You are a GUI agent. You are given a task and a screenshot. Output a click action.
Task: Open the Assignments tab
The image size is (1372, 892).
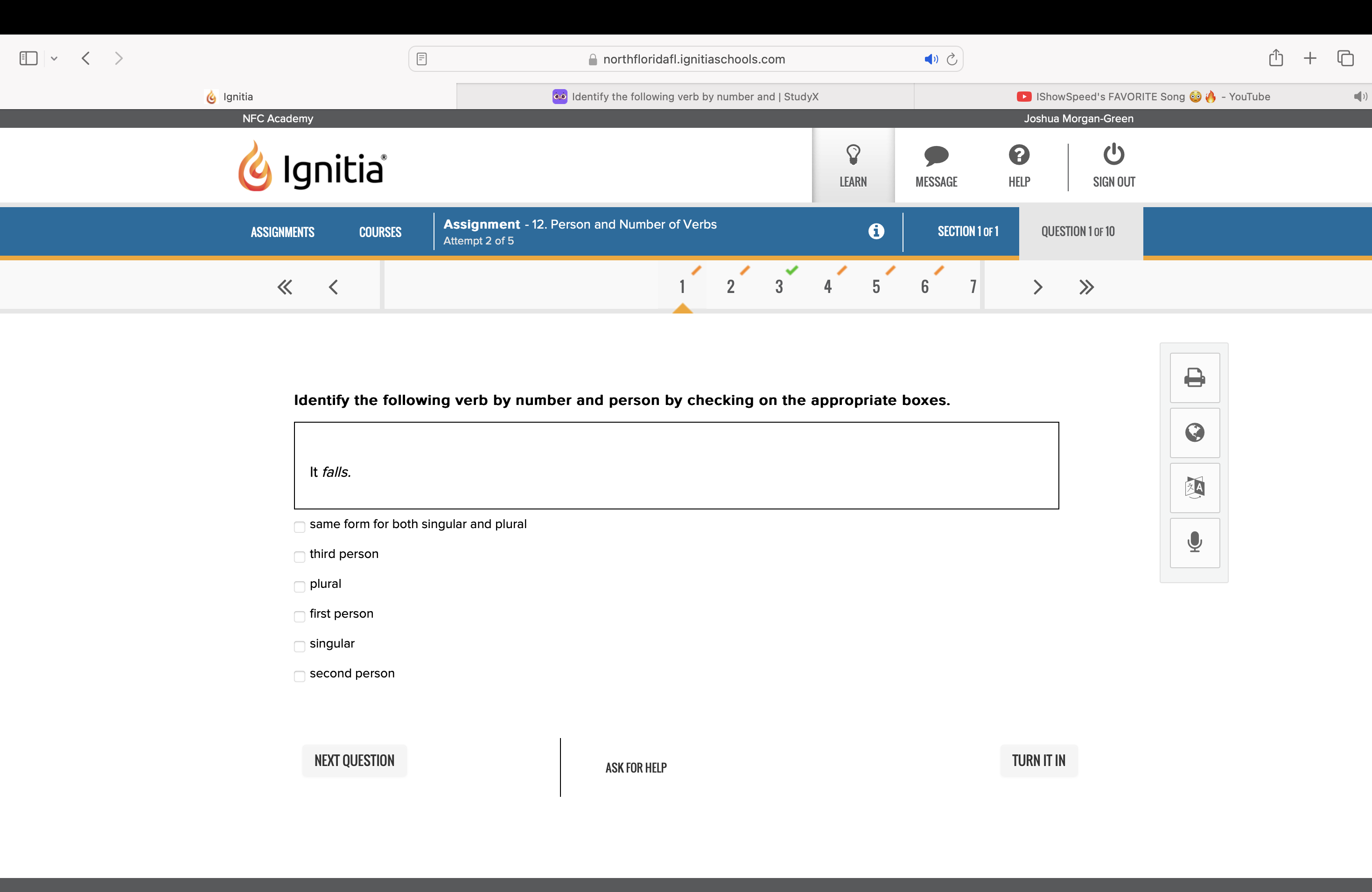tap(282, 232)
